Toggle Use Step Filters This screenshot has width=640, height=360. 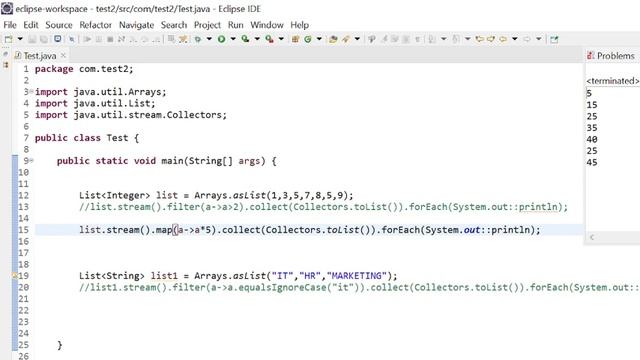pos(183,39)
